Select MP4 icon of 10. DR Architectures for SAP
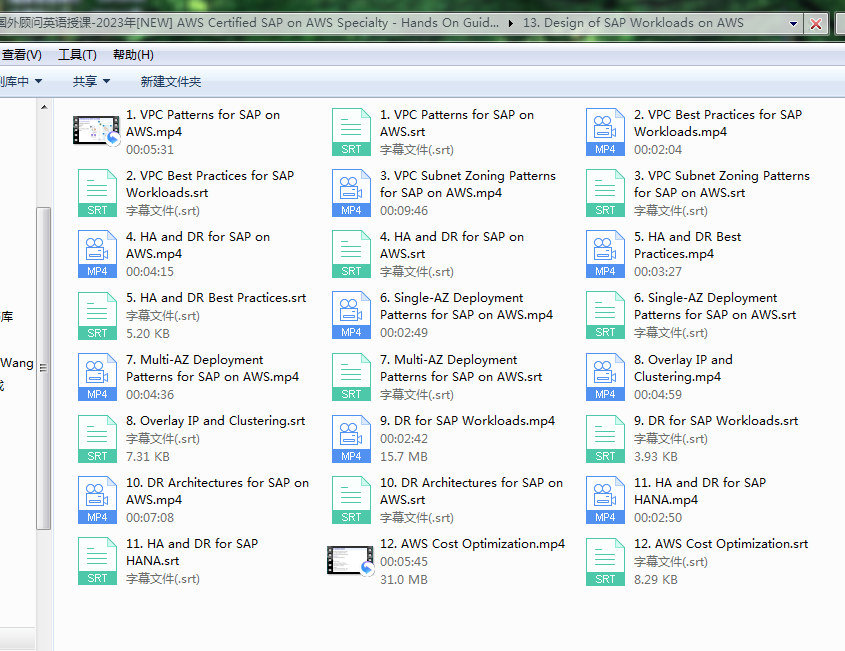The height and width of the screenshot is (651, 845). coord(97,500)
